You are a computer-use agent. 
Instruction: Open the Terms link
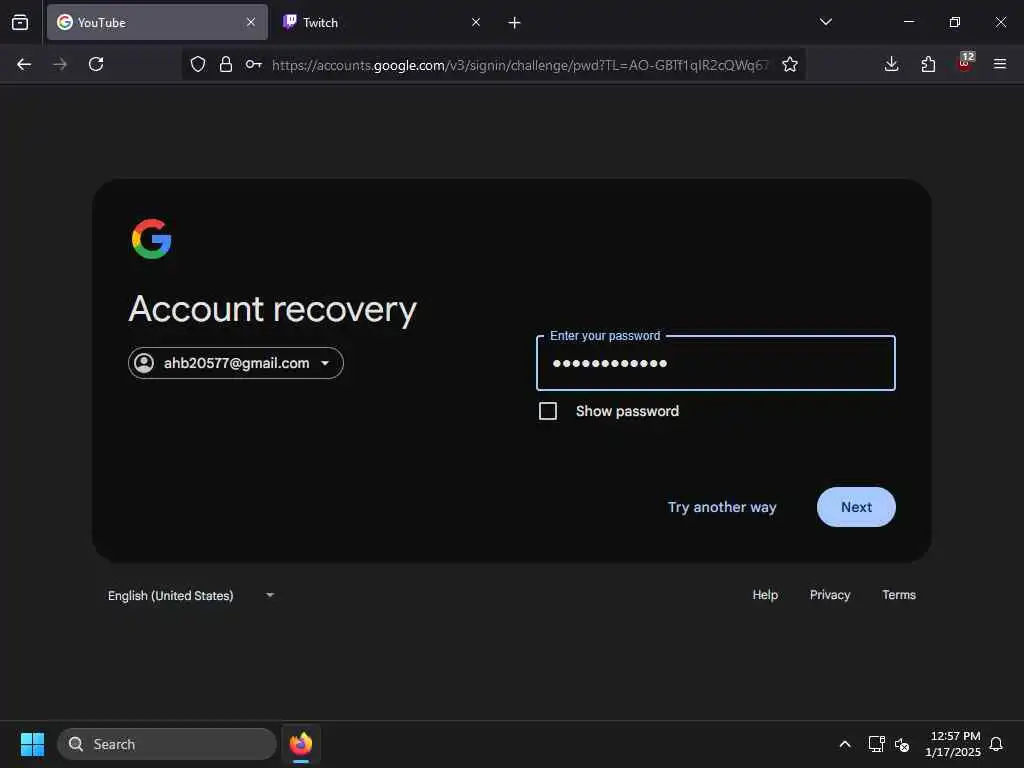tap(899, 595)
